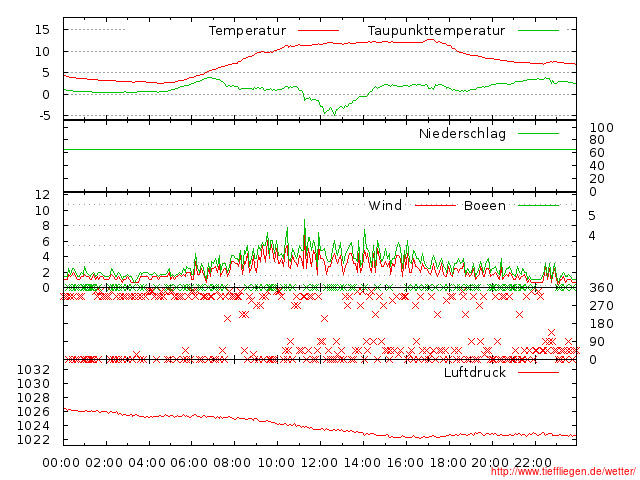The image size is (640, 480).
Task: Click the 1024 pressure axis label
Action: (x=33, y=426)
